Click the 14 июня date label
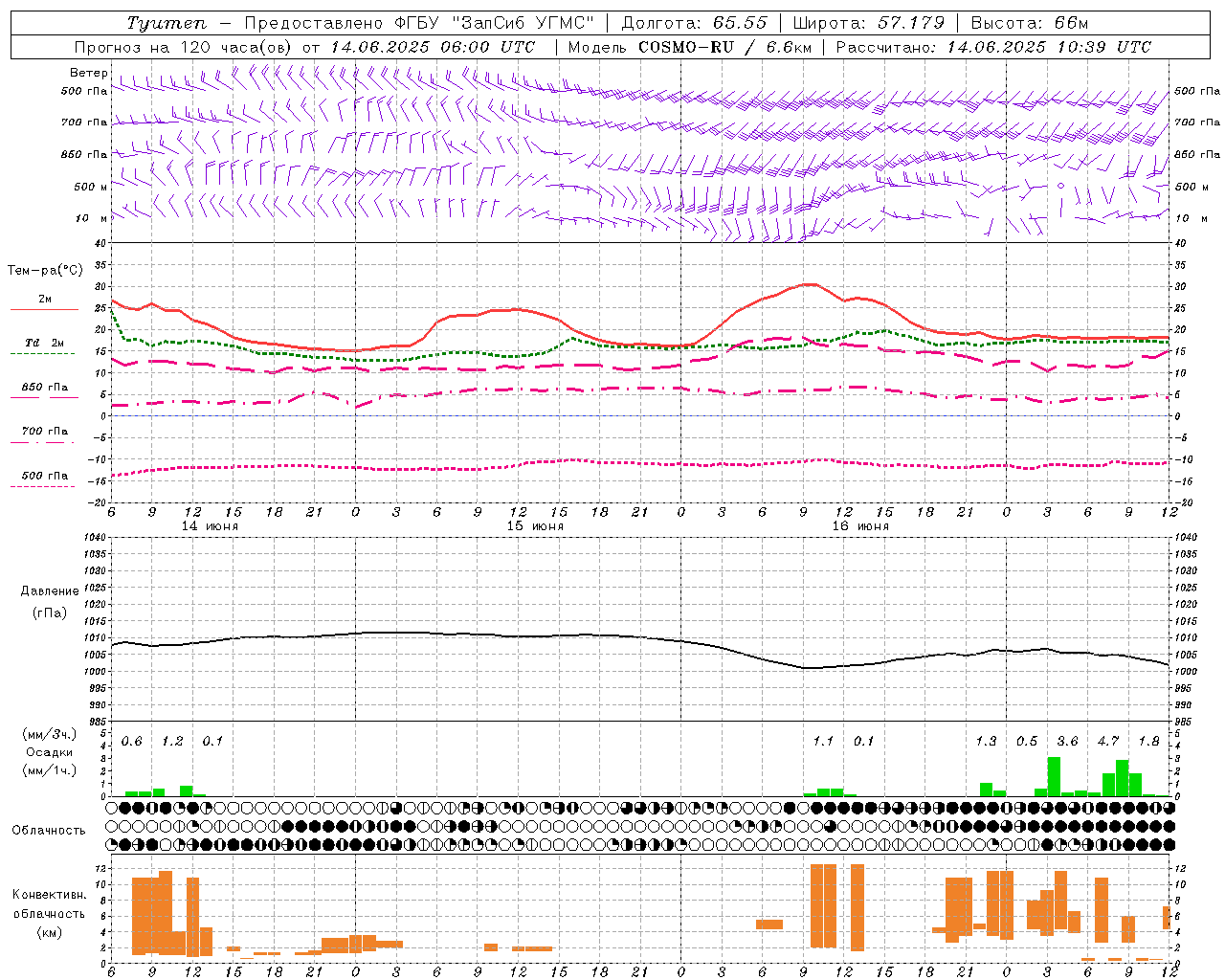The height and width of the screenshot is (980, 1225). pyautogui.click(x=210, y=526)
